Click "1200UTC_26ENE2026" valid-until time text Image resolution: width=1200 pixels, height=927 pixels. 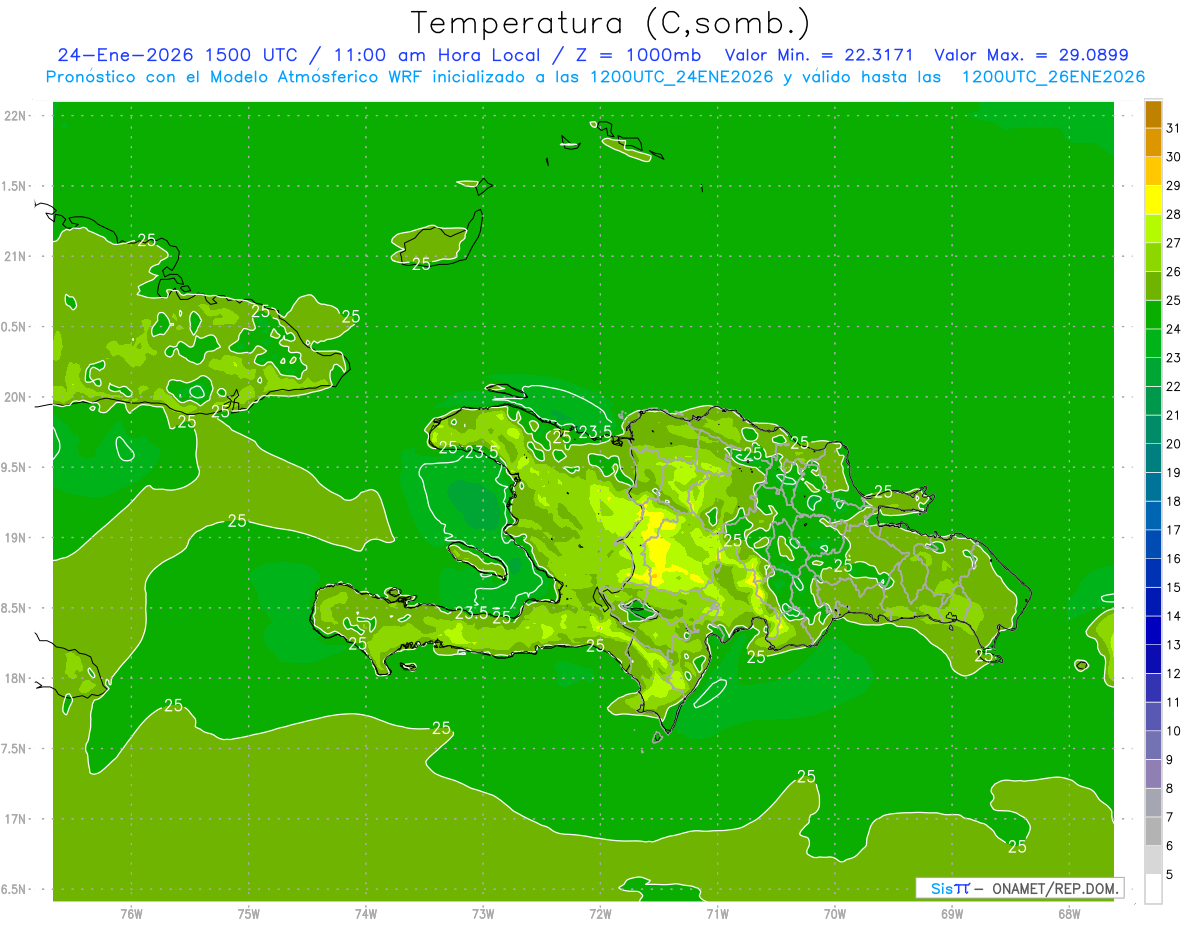[1053, 77]
